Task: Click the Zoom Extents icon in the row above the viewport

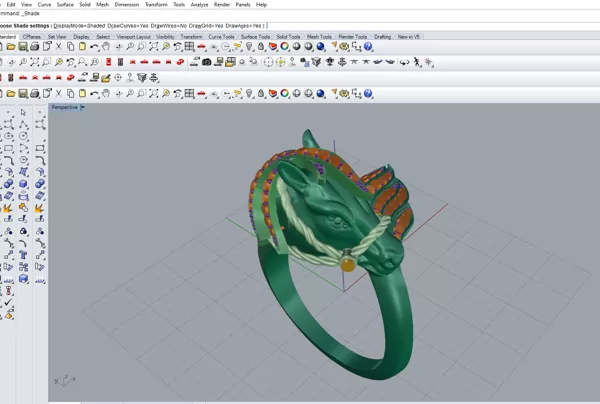Action: [x=153, y=93]
